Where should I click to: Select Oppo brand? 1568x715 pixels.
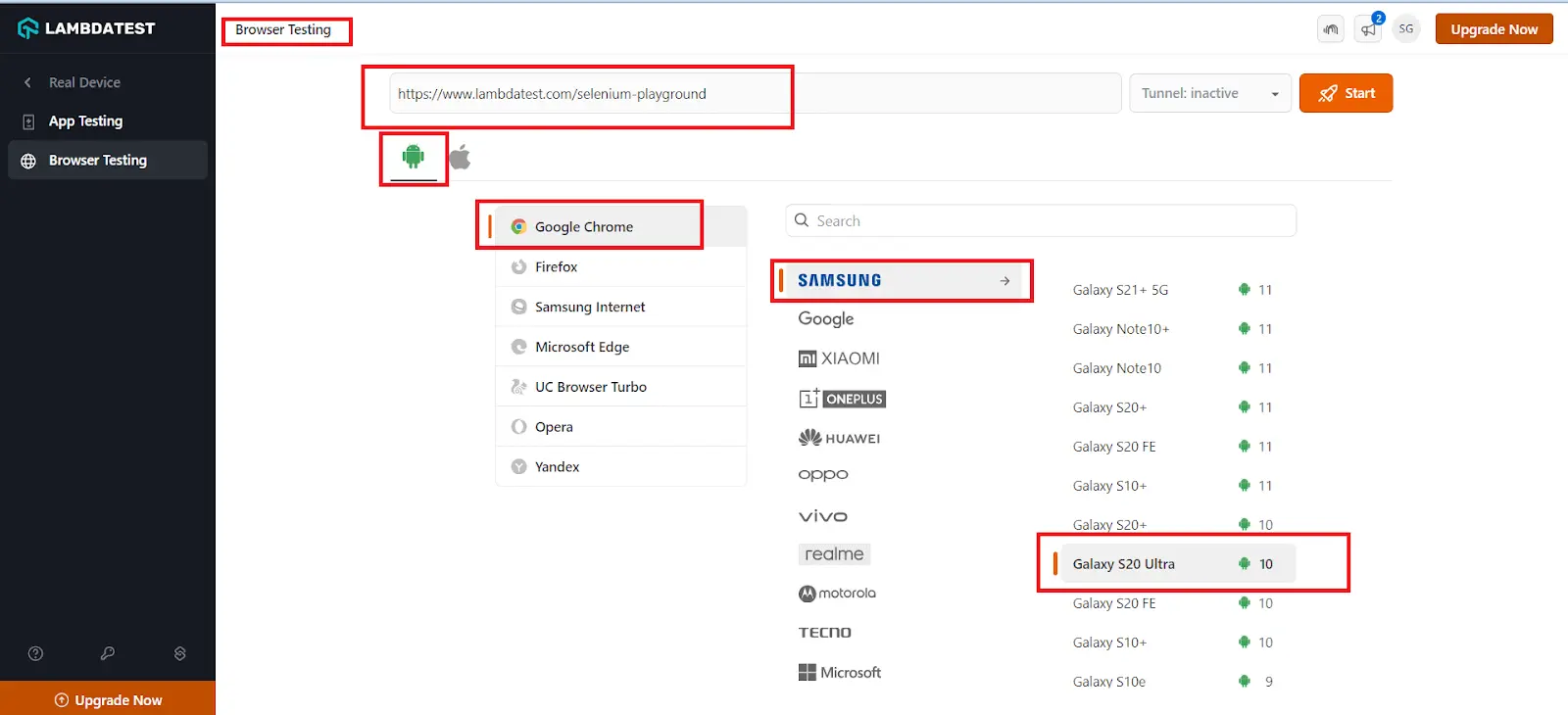point(823,475)
